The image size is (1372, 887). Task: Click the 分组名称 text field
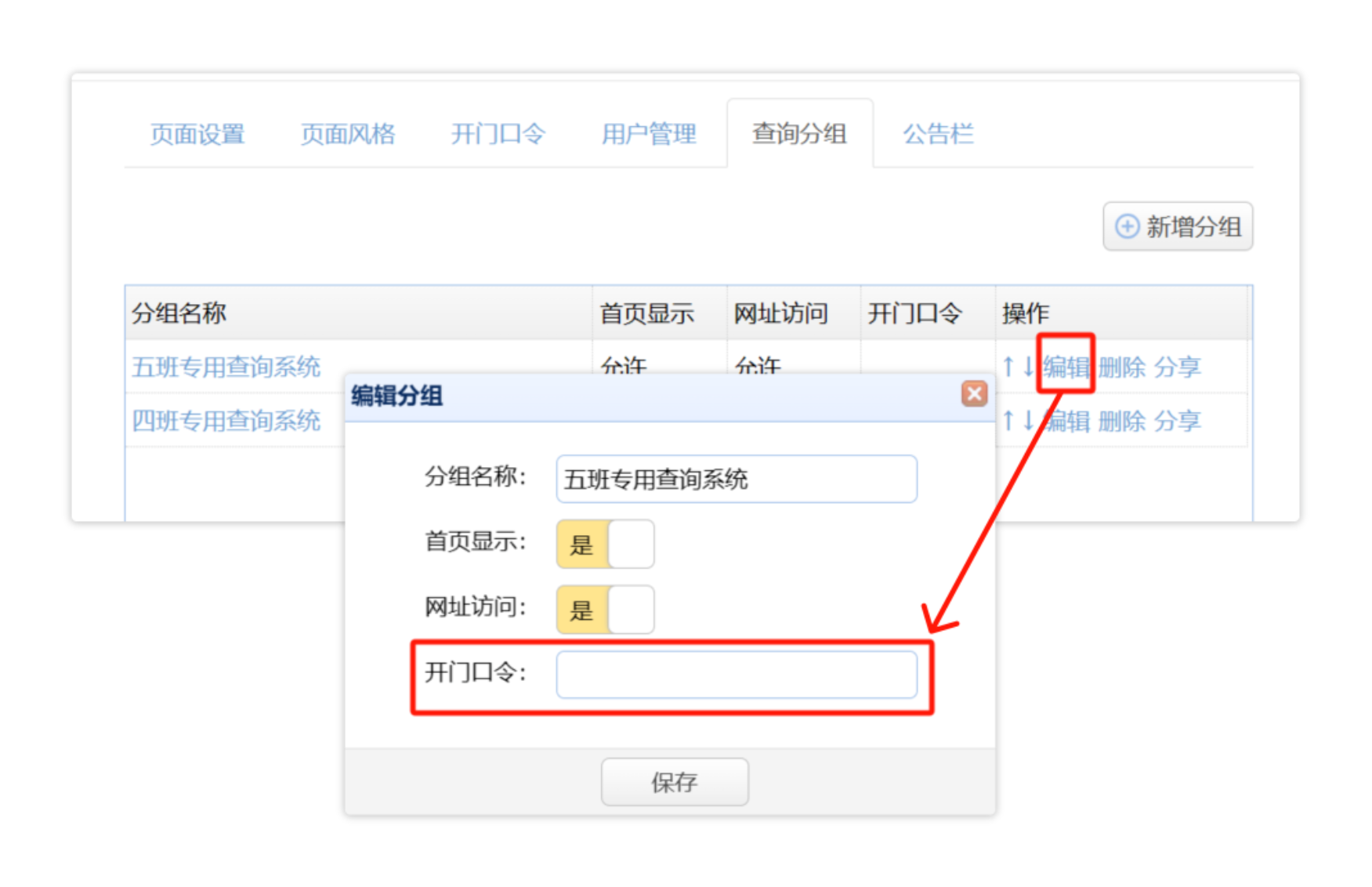pos(736,479)
